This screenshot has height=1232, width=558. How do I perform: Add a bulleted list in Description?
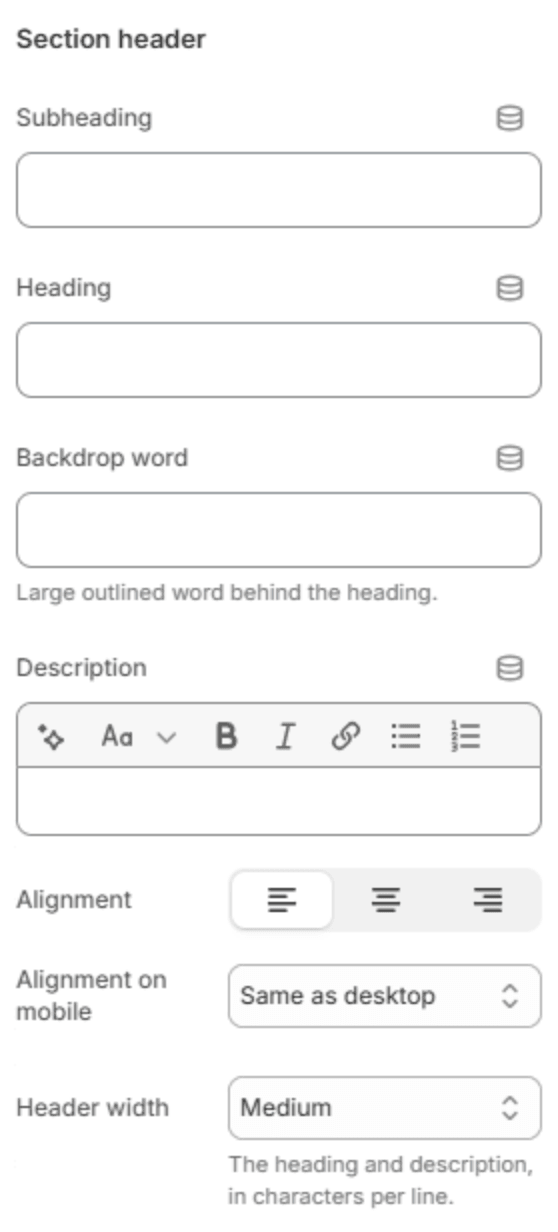pos(405,737)
